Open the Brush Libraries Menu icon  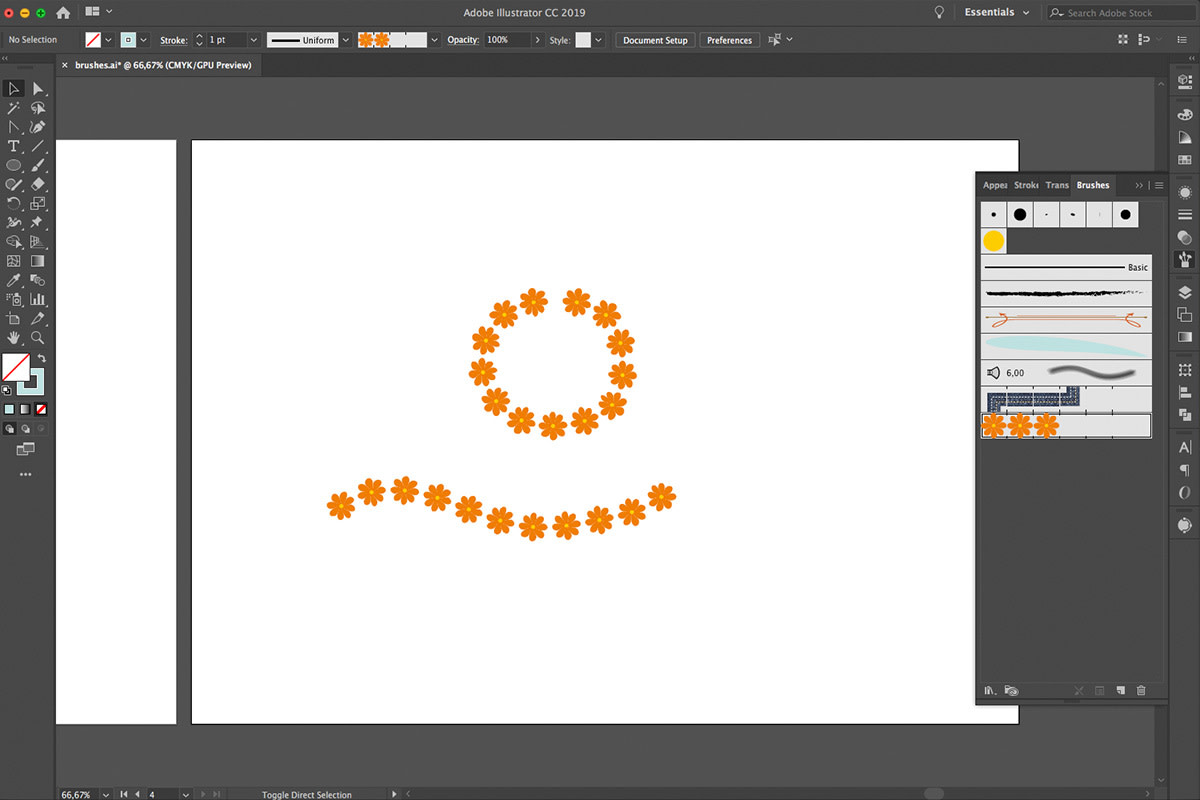(x=990, y=690)
